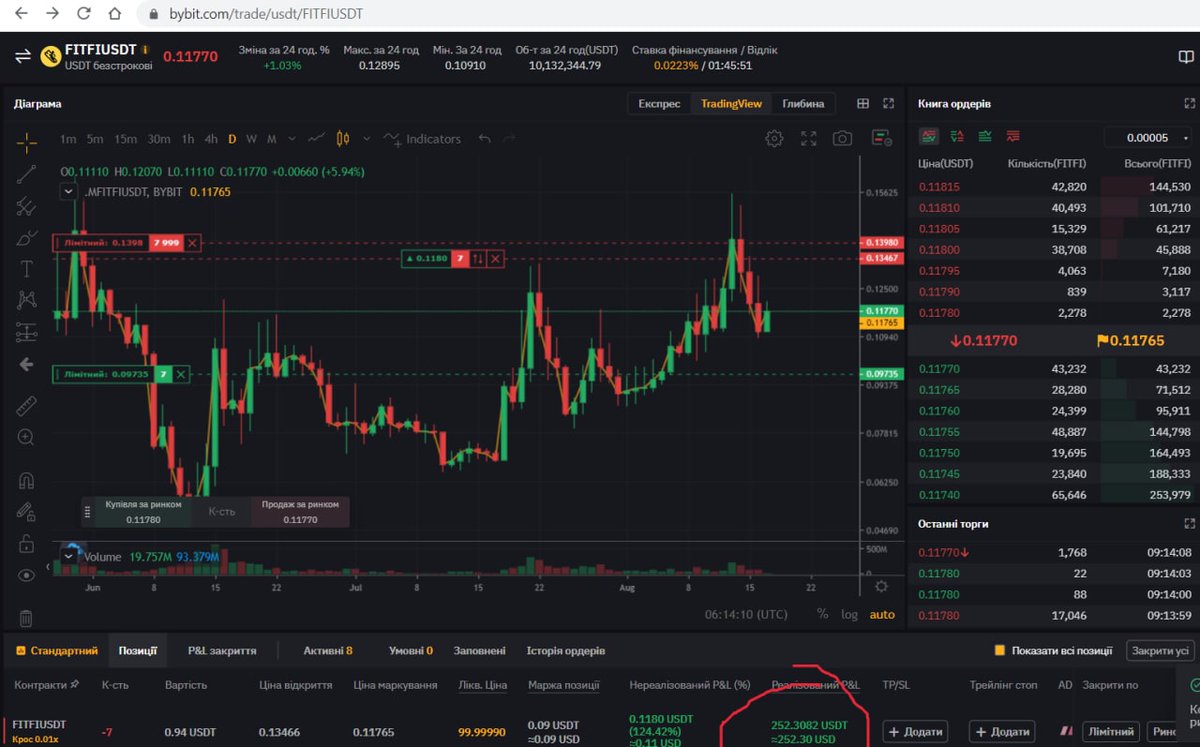Select the text annotation tool
The width and height of the screenshot is (1200, 747).
tap(26, 269)
